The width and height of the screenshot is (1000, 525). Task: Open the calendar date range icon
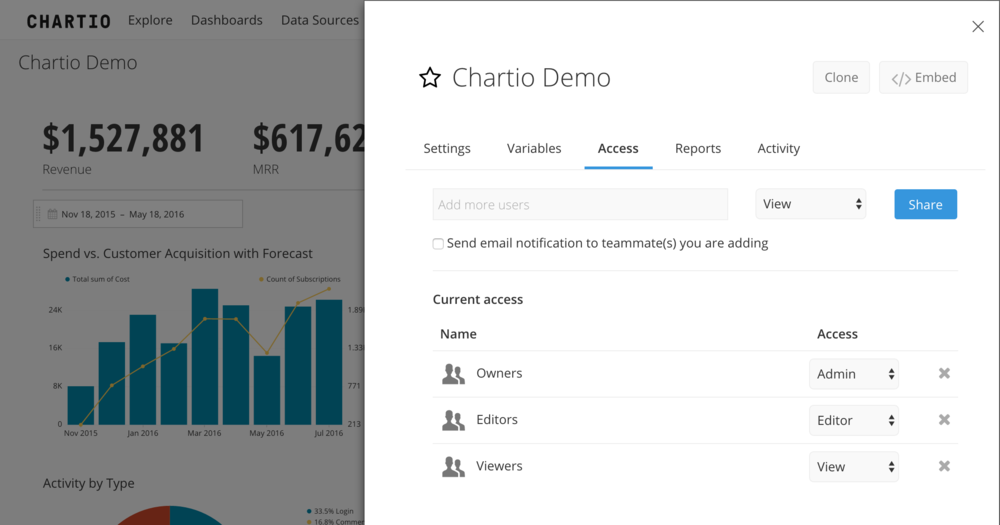point(52,214)
